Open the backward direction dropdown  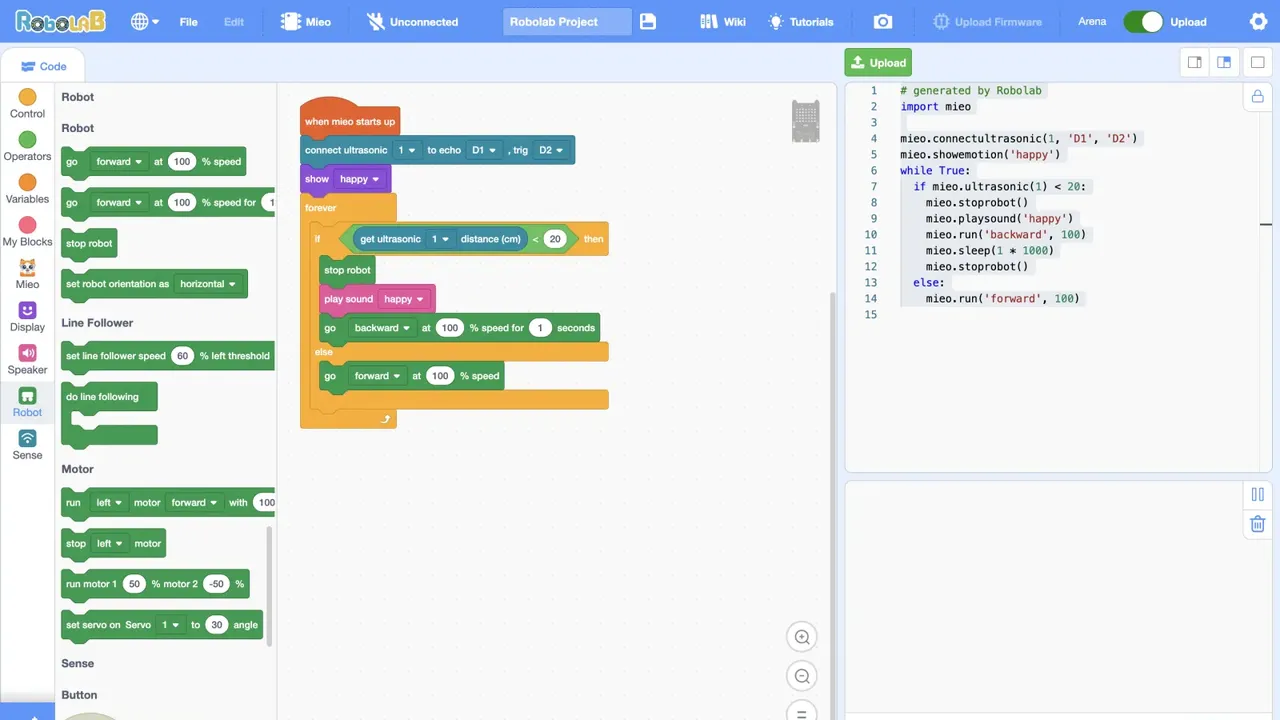coord(382,328)
